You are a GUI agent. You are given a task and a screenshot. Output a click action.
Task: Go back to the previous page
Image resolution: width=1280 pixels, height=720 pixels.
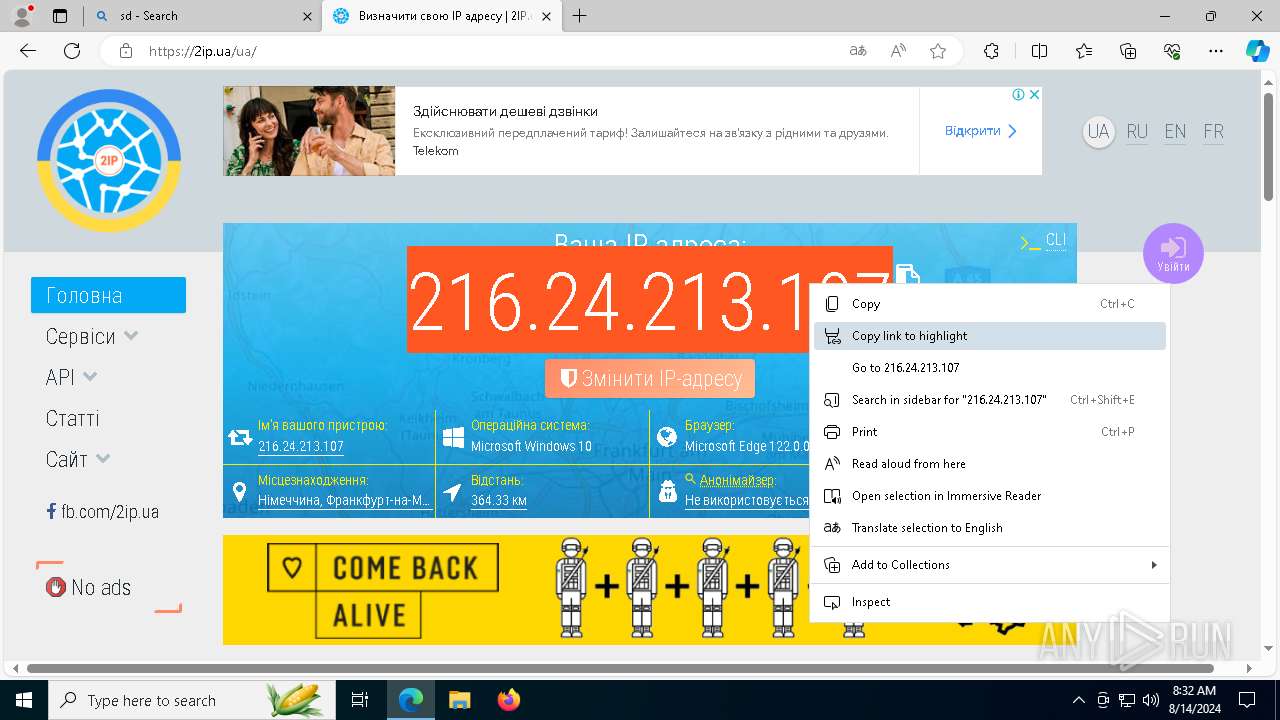click(x=28, y=51)
